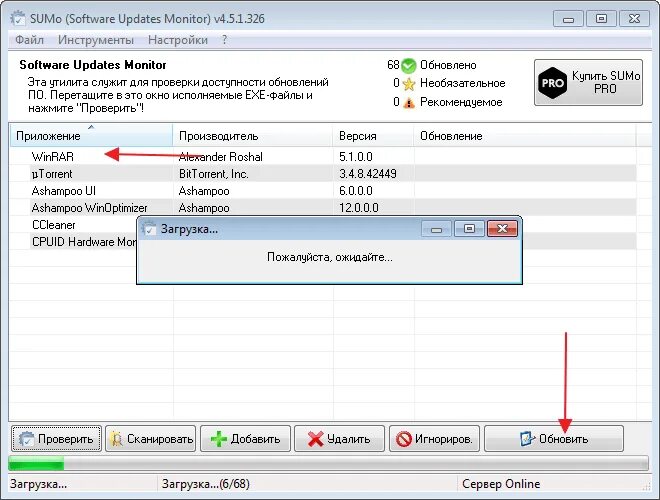Sort by the Версия column header

pyautogui.click(x=373, y=136)
